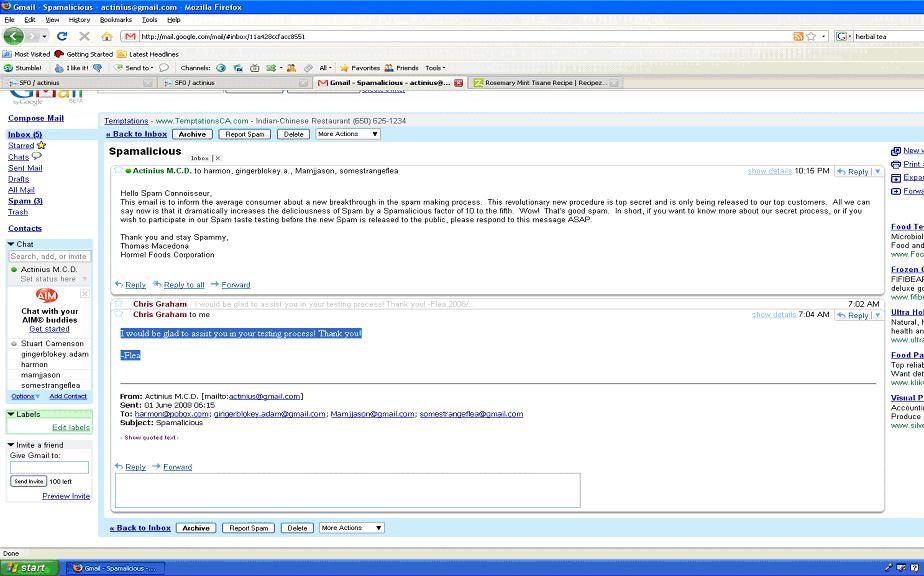This screenshot has height=576, width=924.
Task: Click Compose Mail
Action: (36, 119)
